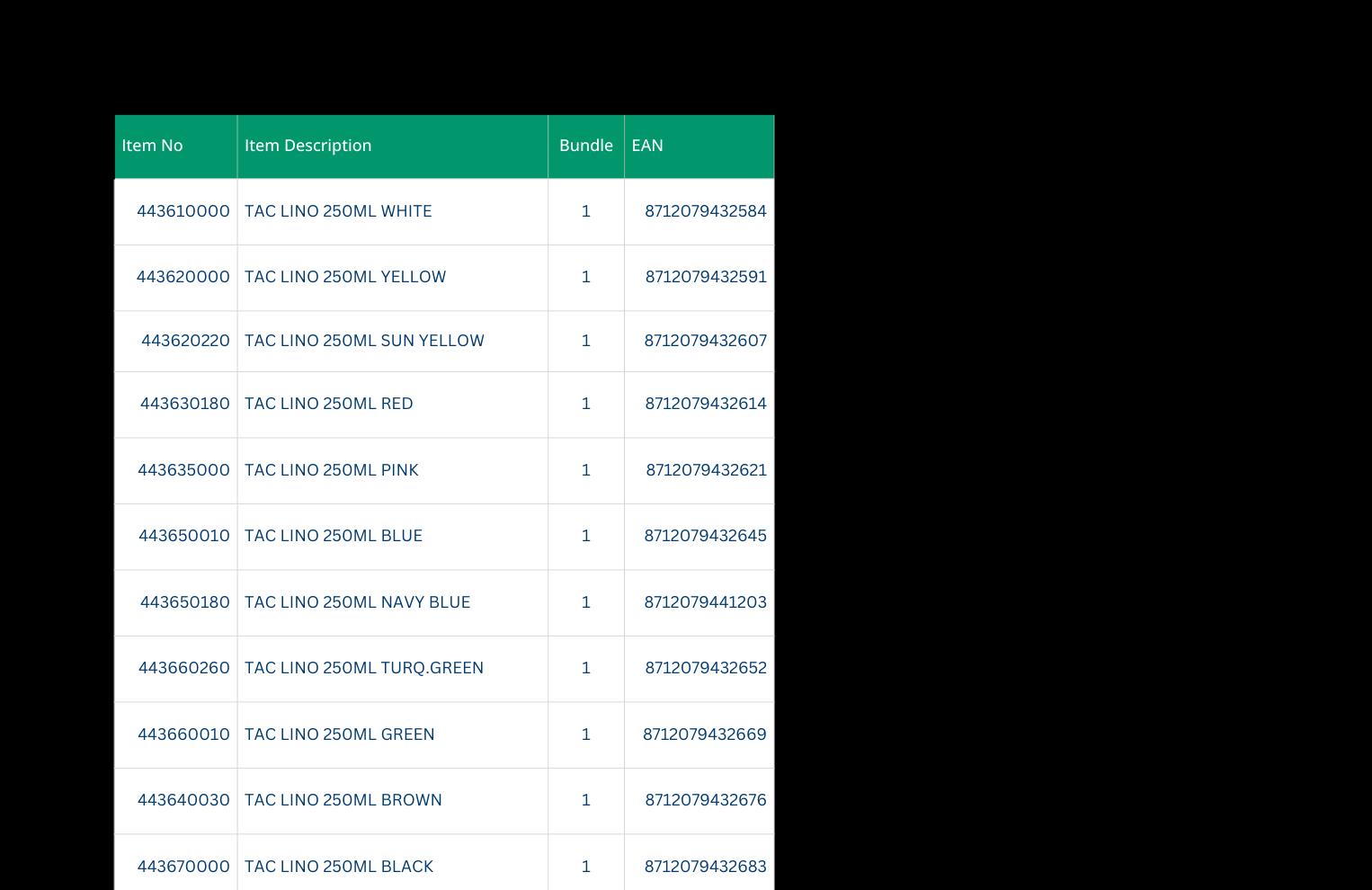Screen dimensions: 1372x890
Task: Select item number 443635000
Action: tap(183, 470)
